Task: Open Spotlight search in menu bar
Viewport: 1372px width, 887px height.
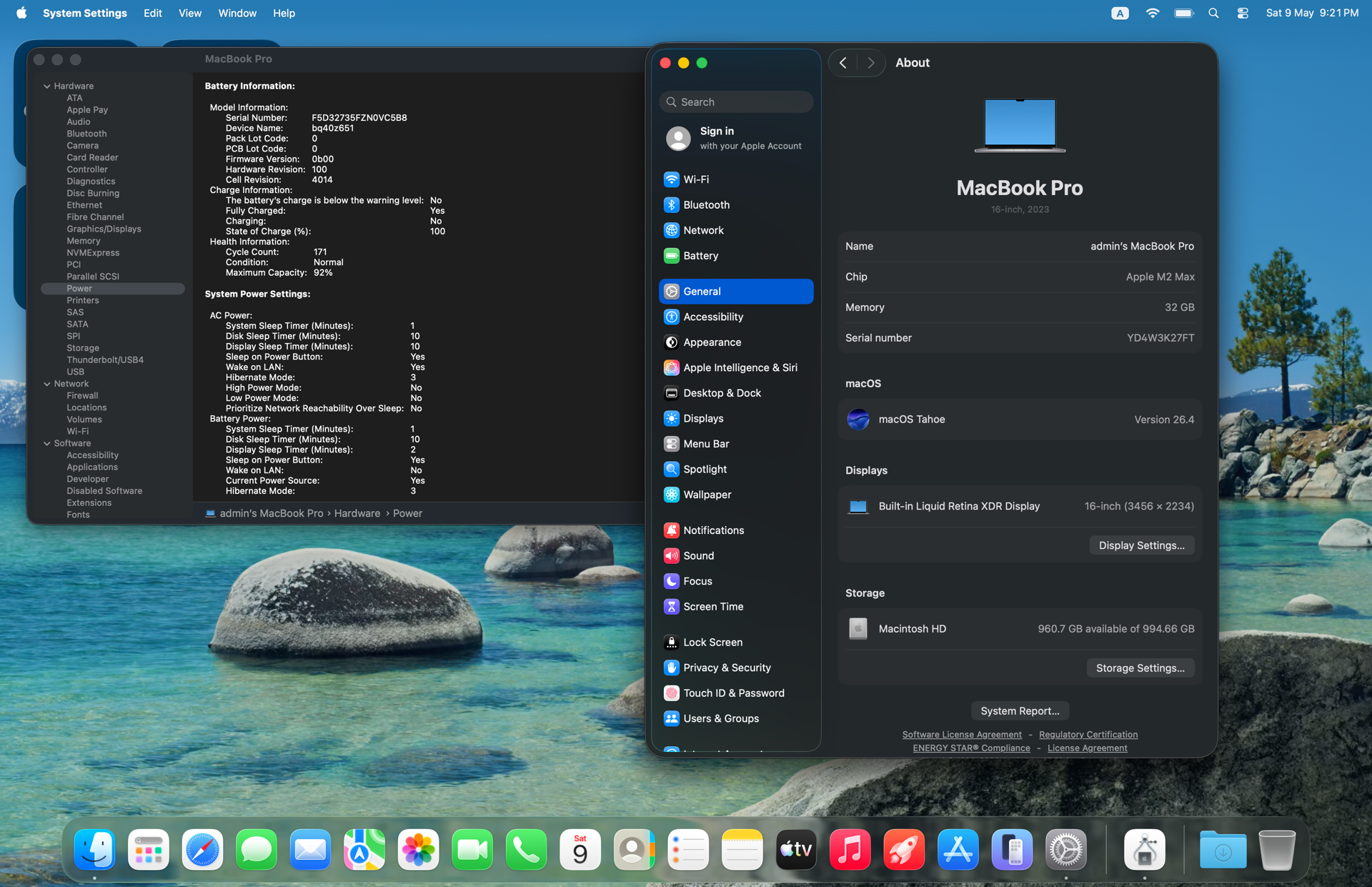Action: click(x=1213, y=13)
